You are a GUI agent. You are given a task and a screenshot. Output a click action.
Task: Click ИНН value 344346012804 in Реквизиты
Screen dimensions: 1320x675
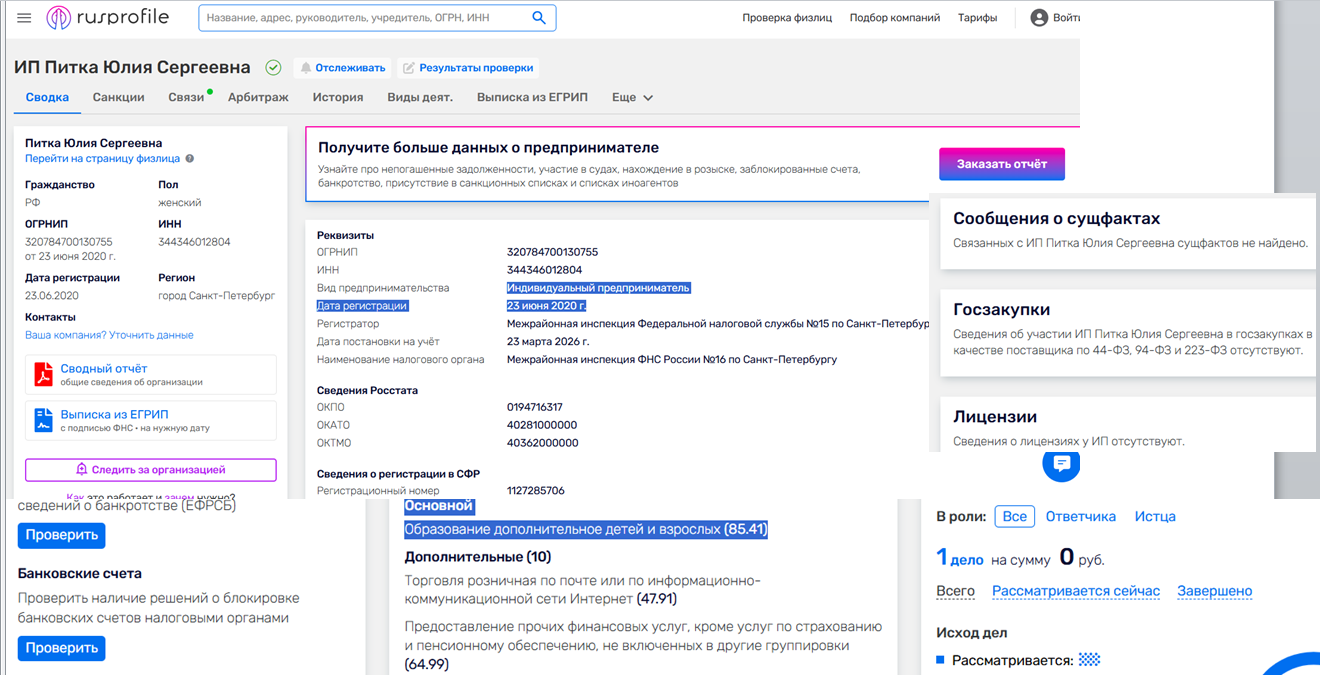click(x=544, y=270)
